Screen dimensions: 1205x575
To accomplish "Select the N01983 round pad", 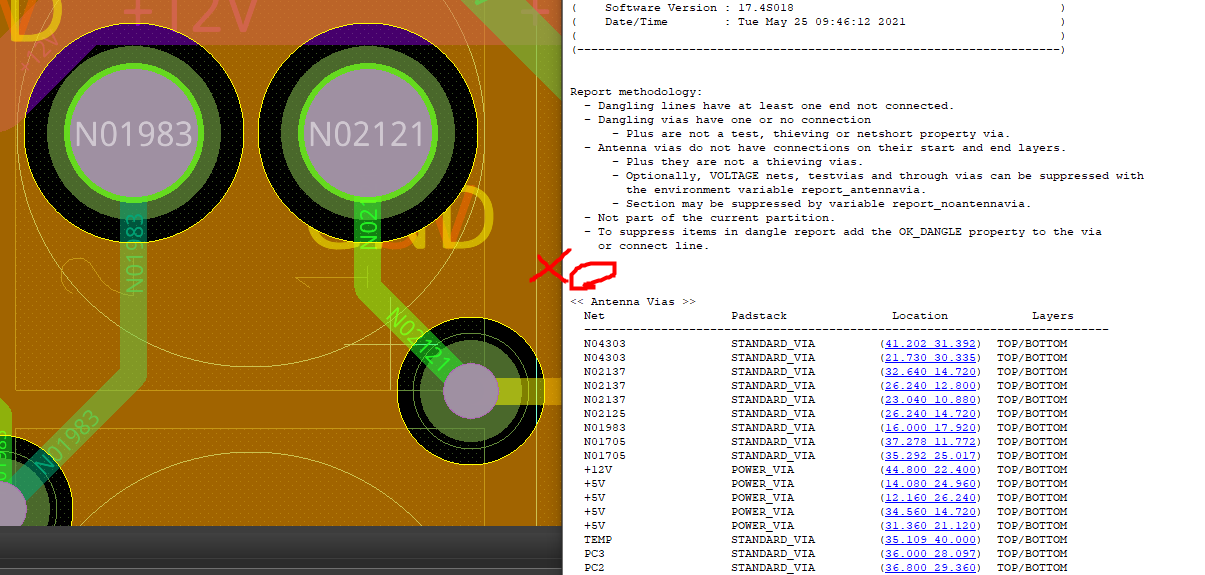I will 134,133.
